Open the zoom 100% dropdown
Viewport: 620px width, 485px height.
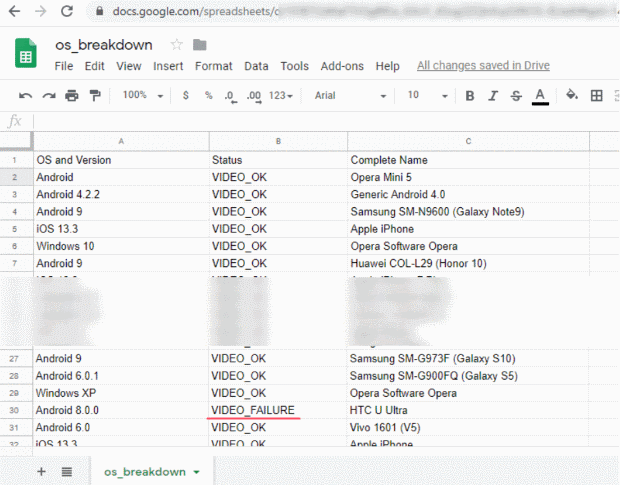coord(143,95)
